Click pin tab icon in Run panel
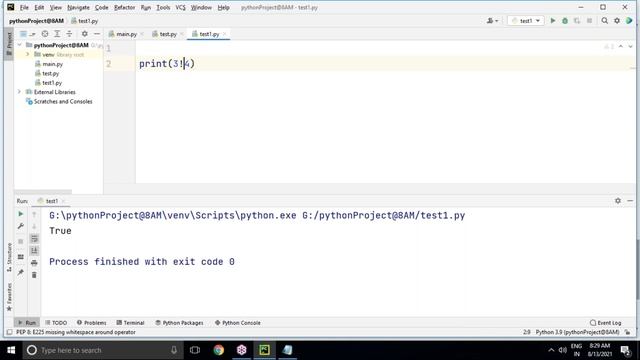Screen dimensions: 640x360 click(x=20, y=272)
